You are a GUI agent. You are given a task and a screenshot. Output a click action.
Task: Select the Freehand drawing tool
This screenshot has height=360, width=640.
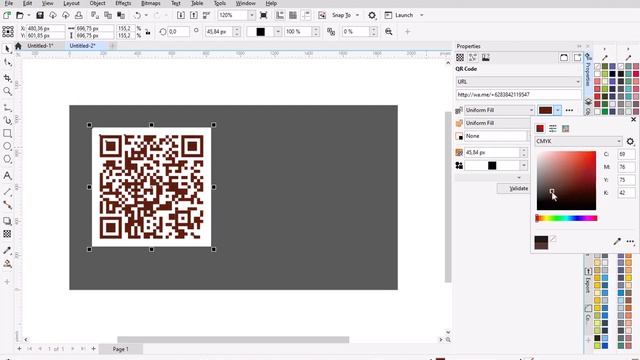pos(7,107)
